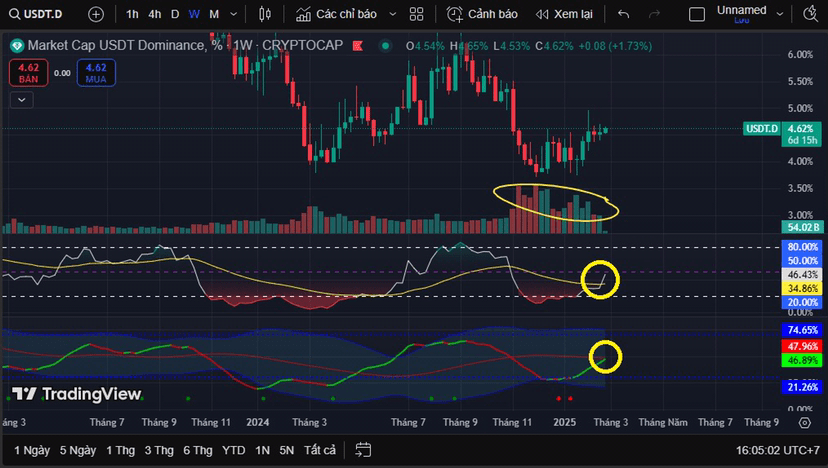This screenshot has height=468, width=828.
Task: Show all data with Tất cả
Action: [319, 450]
